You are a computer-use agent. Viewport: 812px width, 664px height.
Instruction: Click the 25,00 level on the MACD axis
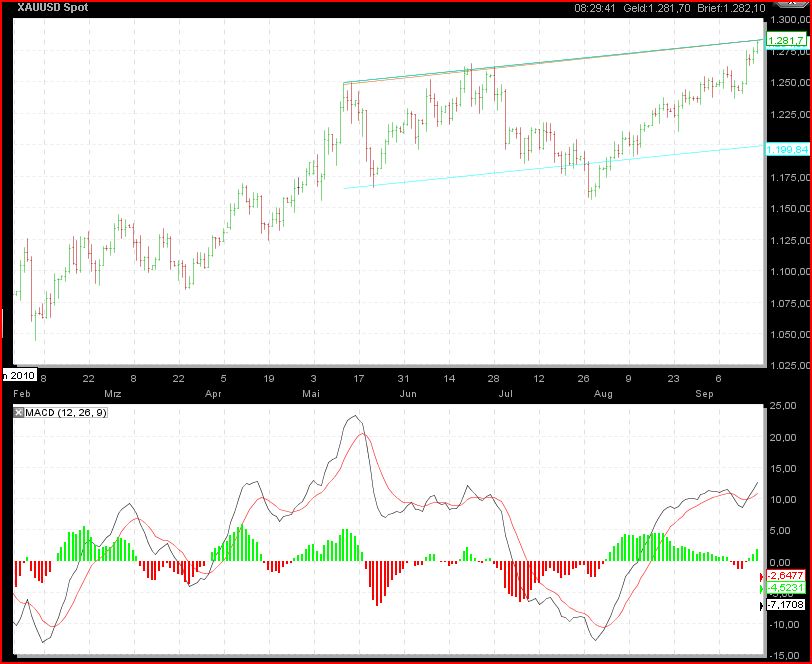click(784, 406)
